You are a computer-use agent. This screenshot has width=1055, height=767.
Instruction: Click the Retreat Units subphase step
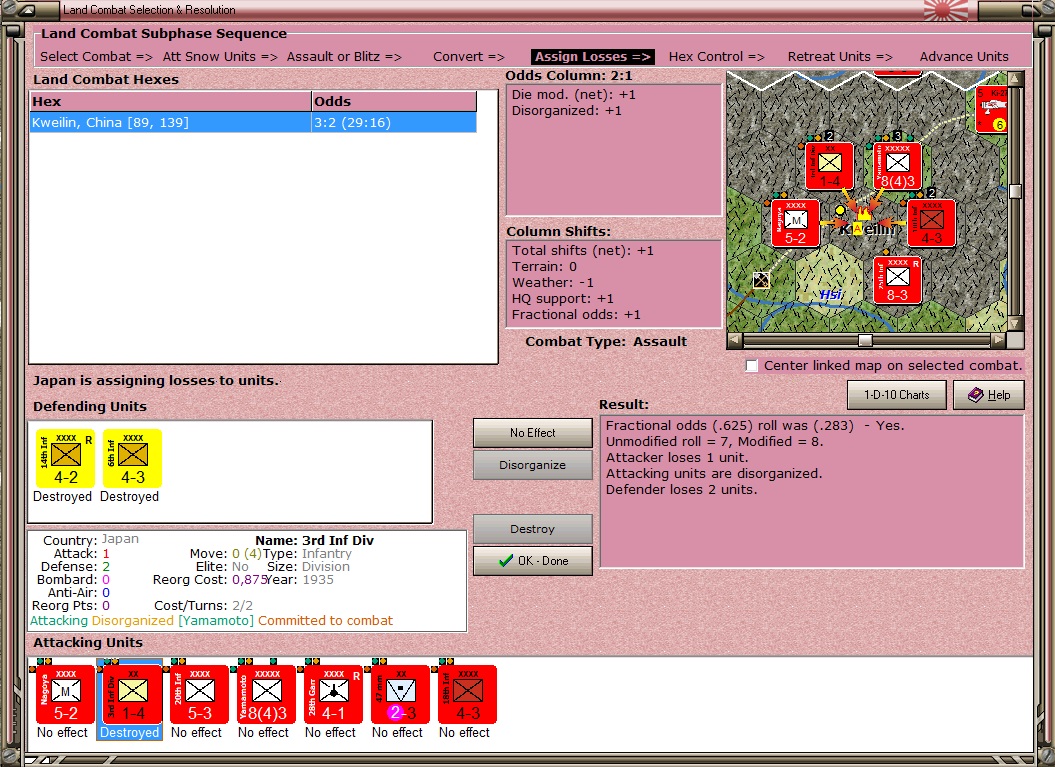[840, 57]
